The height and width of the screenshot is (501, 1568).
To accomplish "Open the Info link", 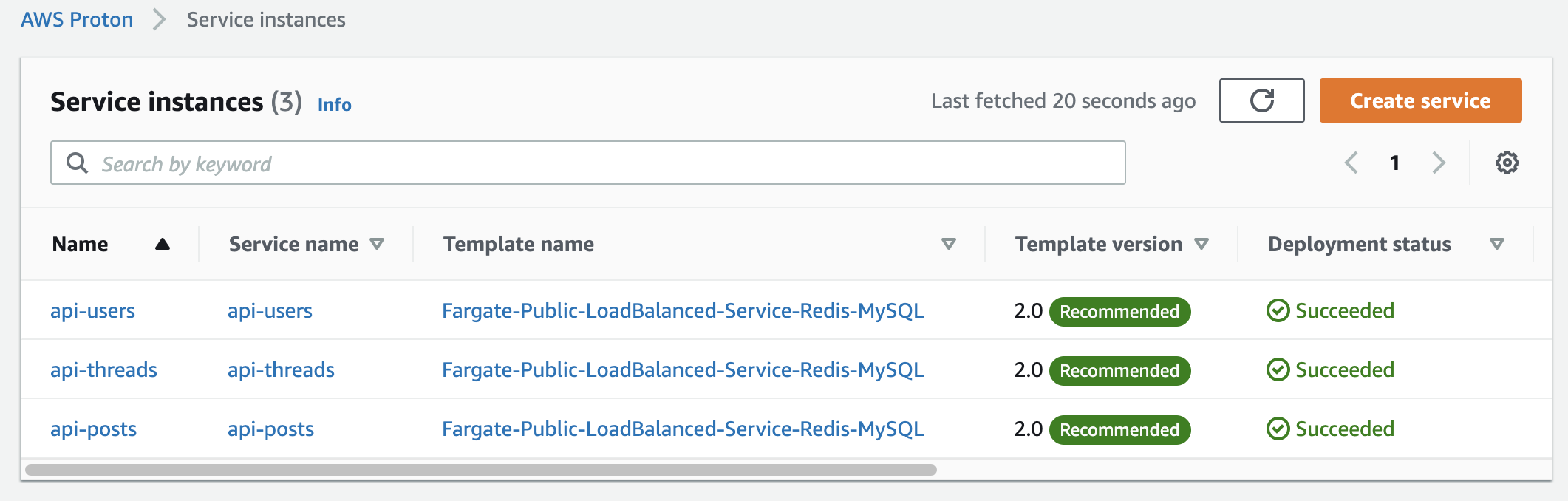I will (334, 105).
